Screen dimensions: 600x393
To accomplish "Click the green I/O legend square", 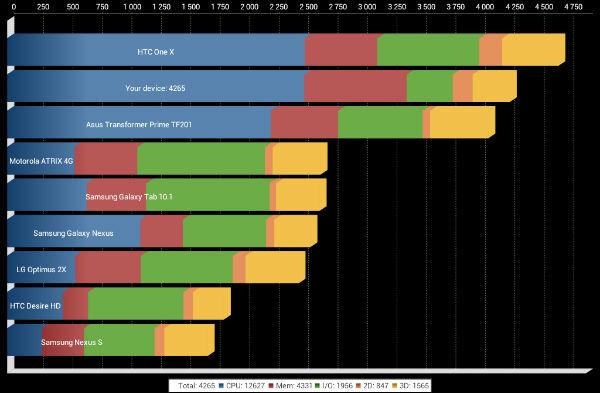I will pos(317,385).
